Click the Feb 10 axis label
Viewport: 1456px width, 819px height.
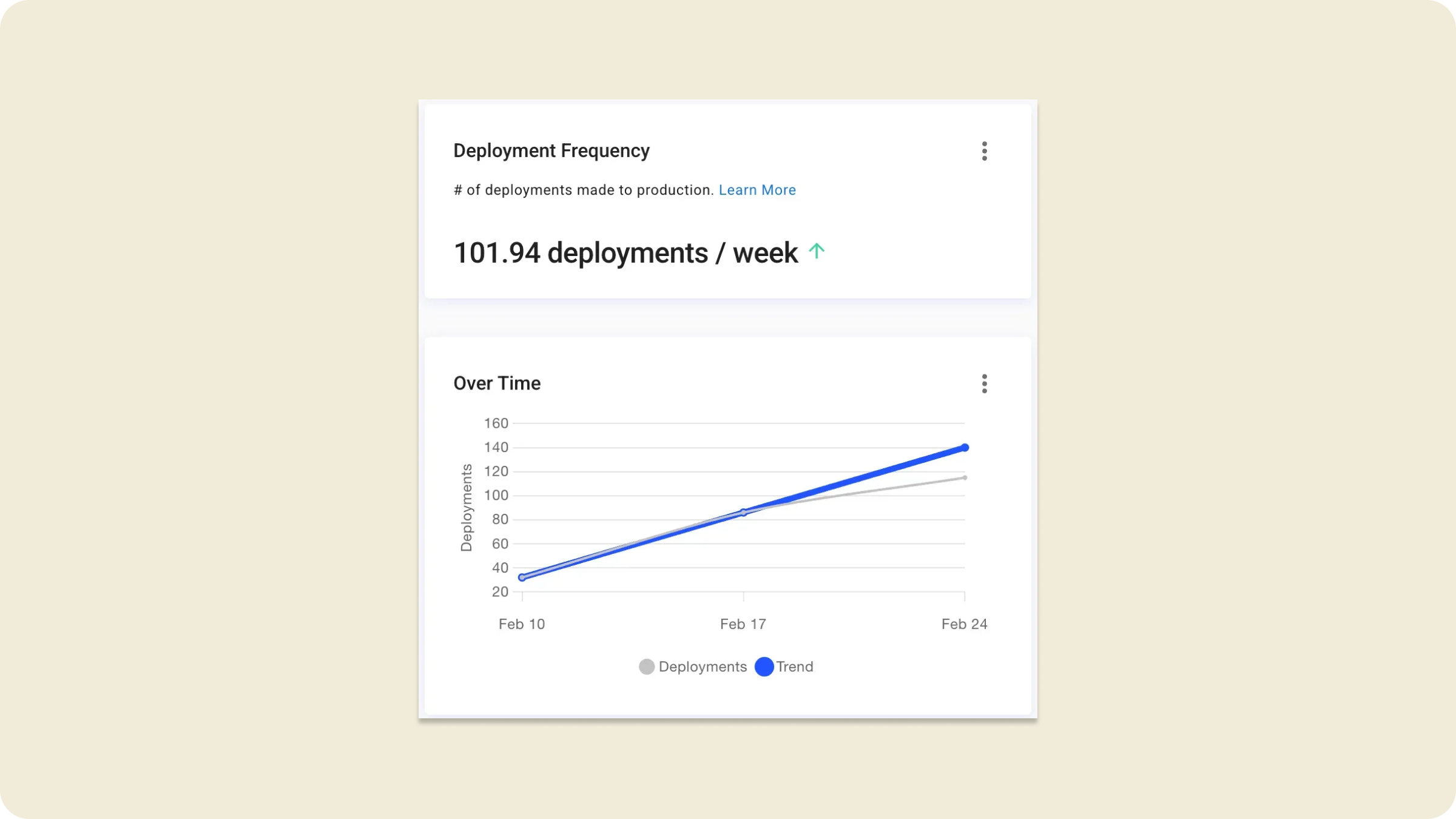pyautogui.click(x=521, y=624)
